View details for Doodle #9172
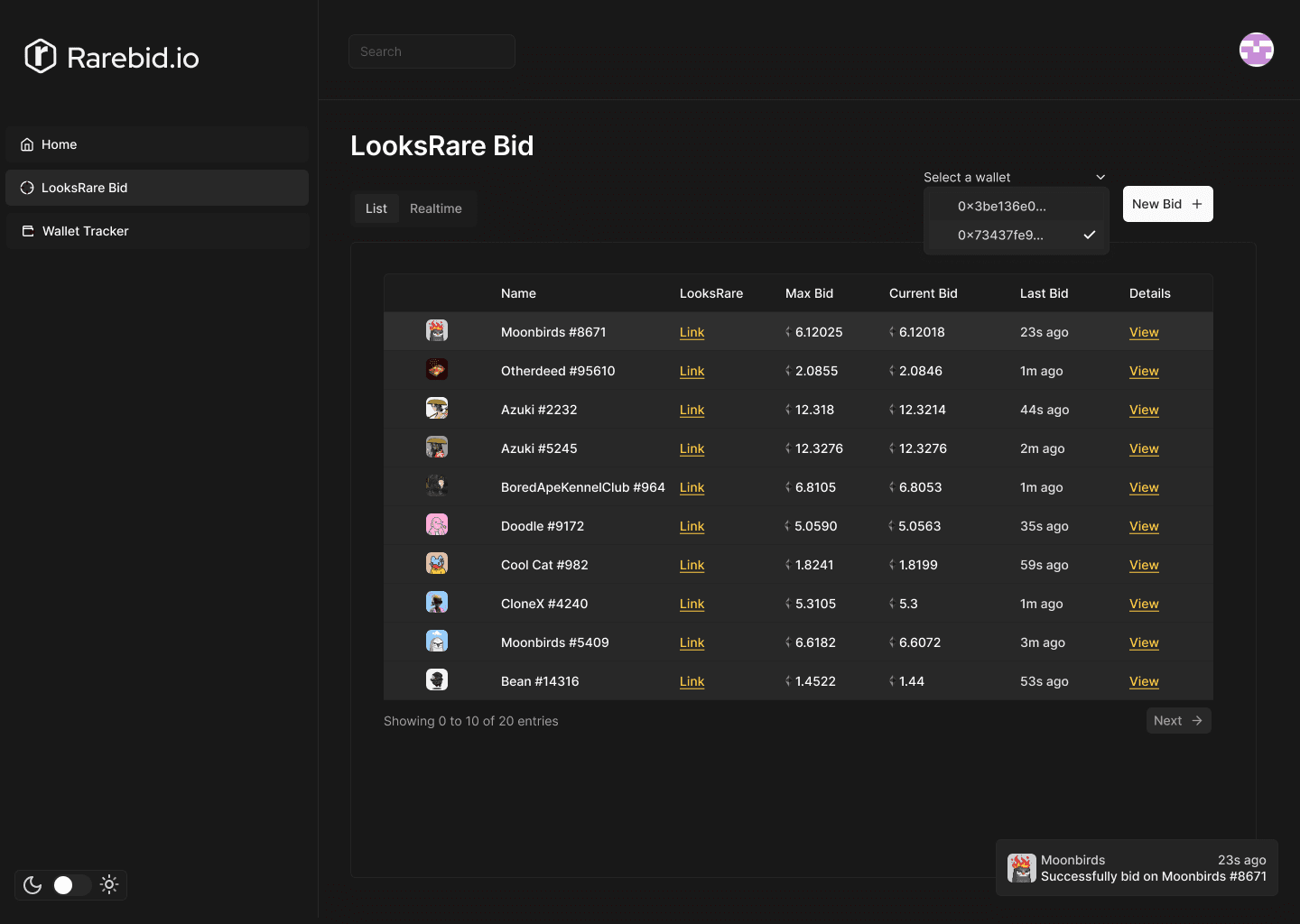Screen dimensions: 1300x924 [1143, 526]
